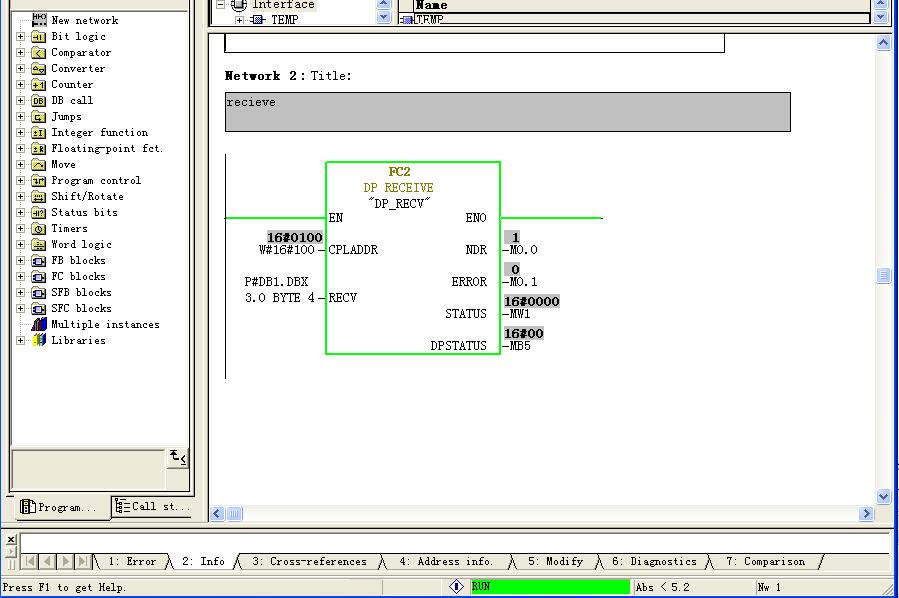Click the Comparator category icon

coord(38,53)
